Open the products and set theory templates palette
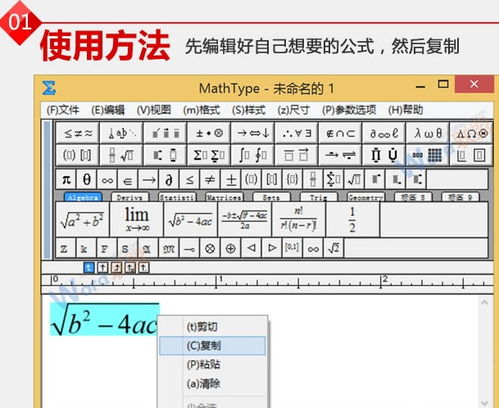The height and width of the screenshot is (408, 499). click(x=384, y=155)
